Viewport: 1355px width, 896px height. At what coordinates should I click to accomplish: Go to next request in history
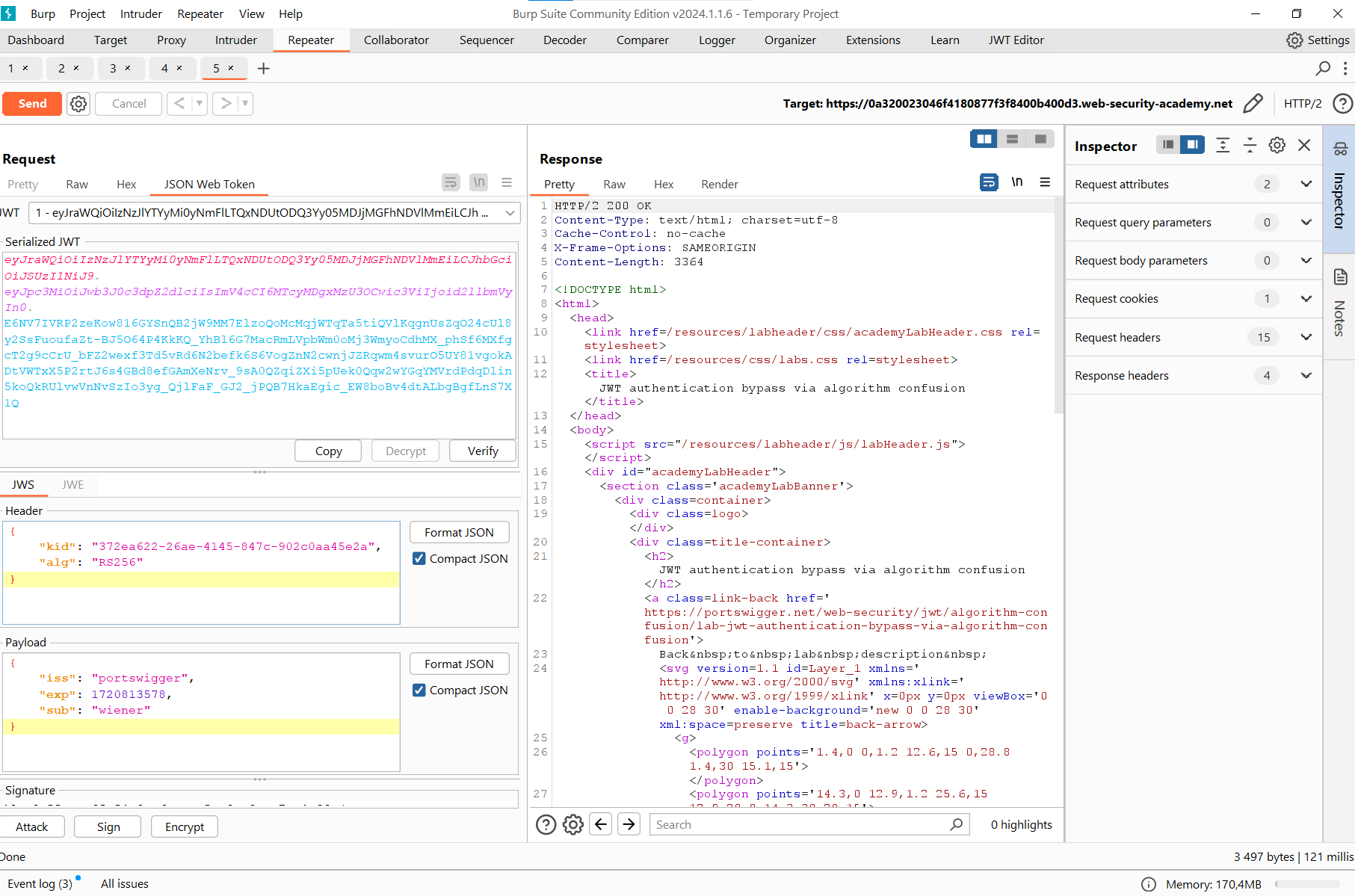tap(226, 104)
